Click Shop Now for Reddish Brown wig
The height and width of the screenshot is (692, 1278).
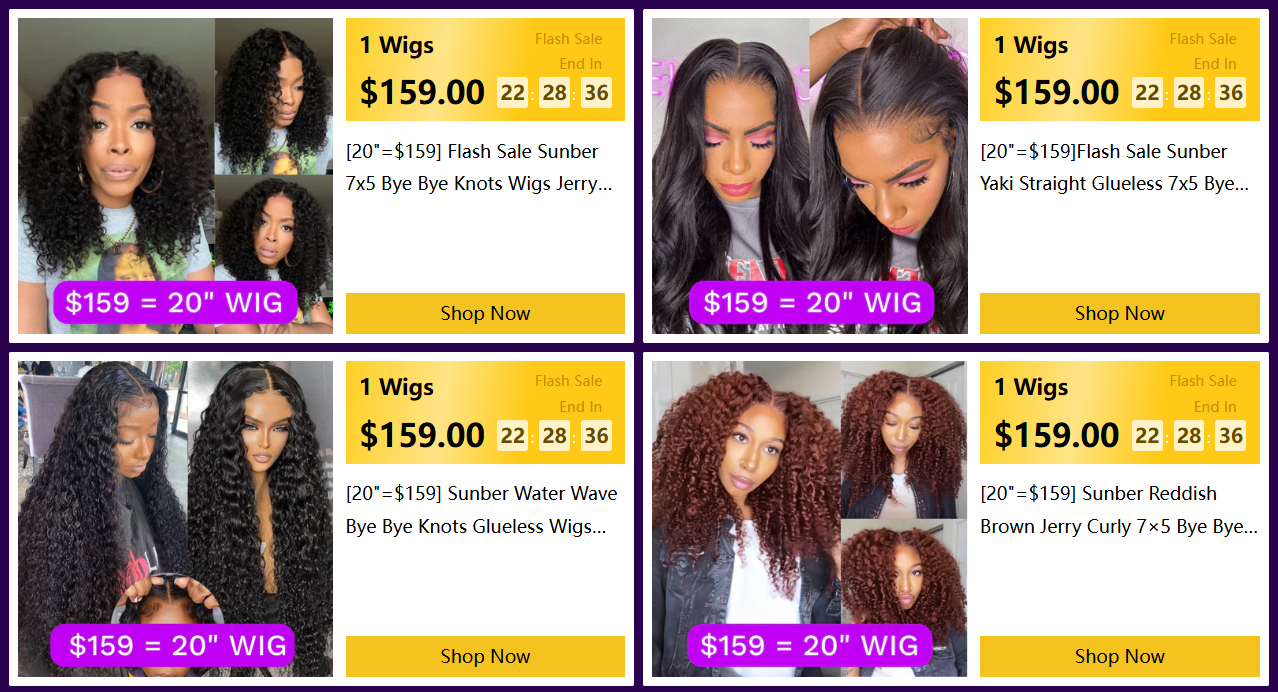pos(1119,656)
